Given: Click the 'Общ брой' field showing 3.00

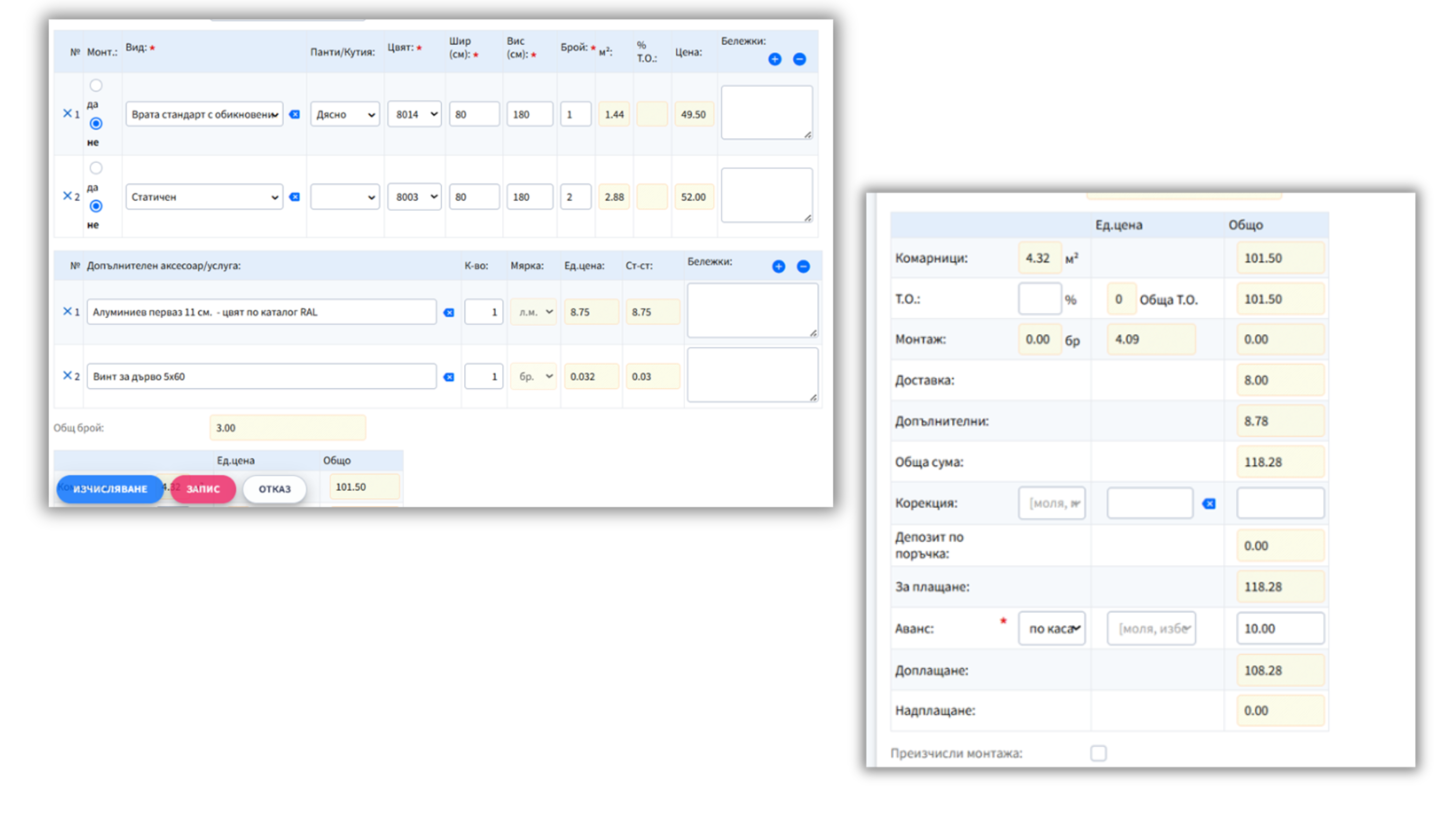Looking at the screenshot, I should point(288,428).
